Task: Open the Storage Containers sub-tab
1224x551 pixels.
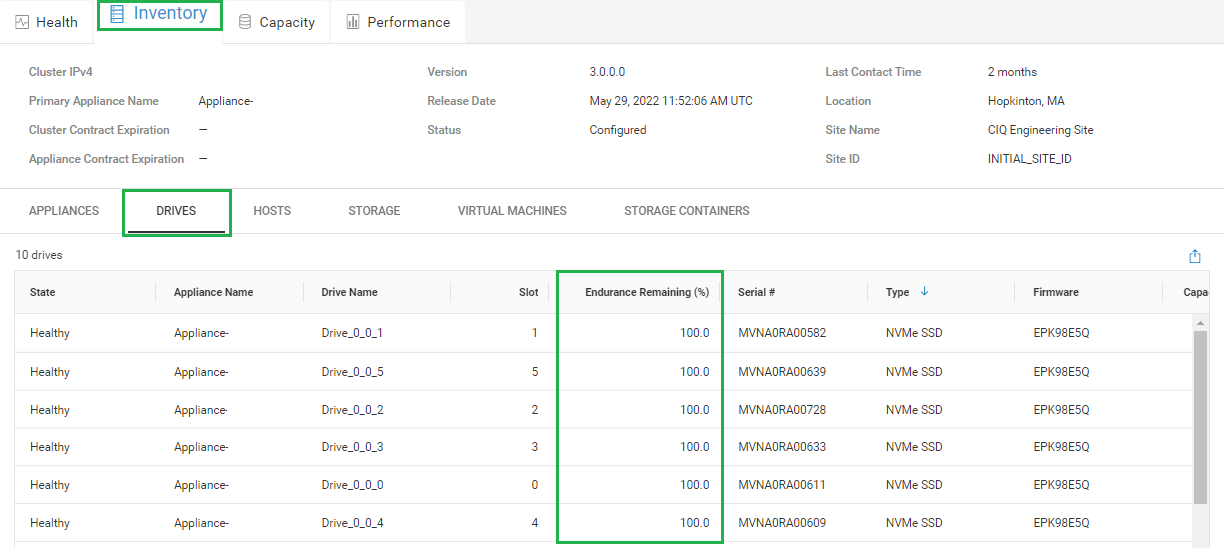Action: (686, 211)
